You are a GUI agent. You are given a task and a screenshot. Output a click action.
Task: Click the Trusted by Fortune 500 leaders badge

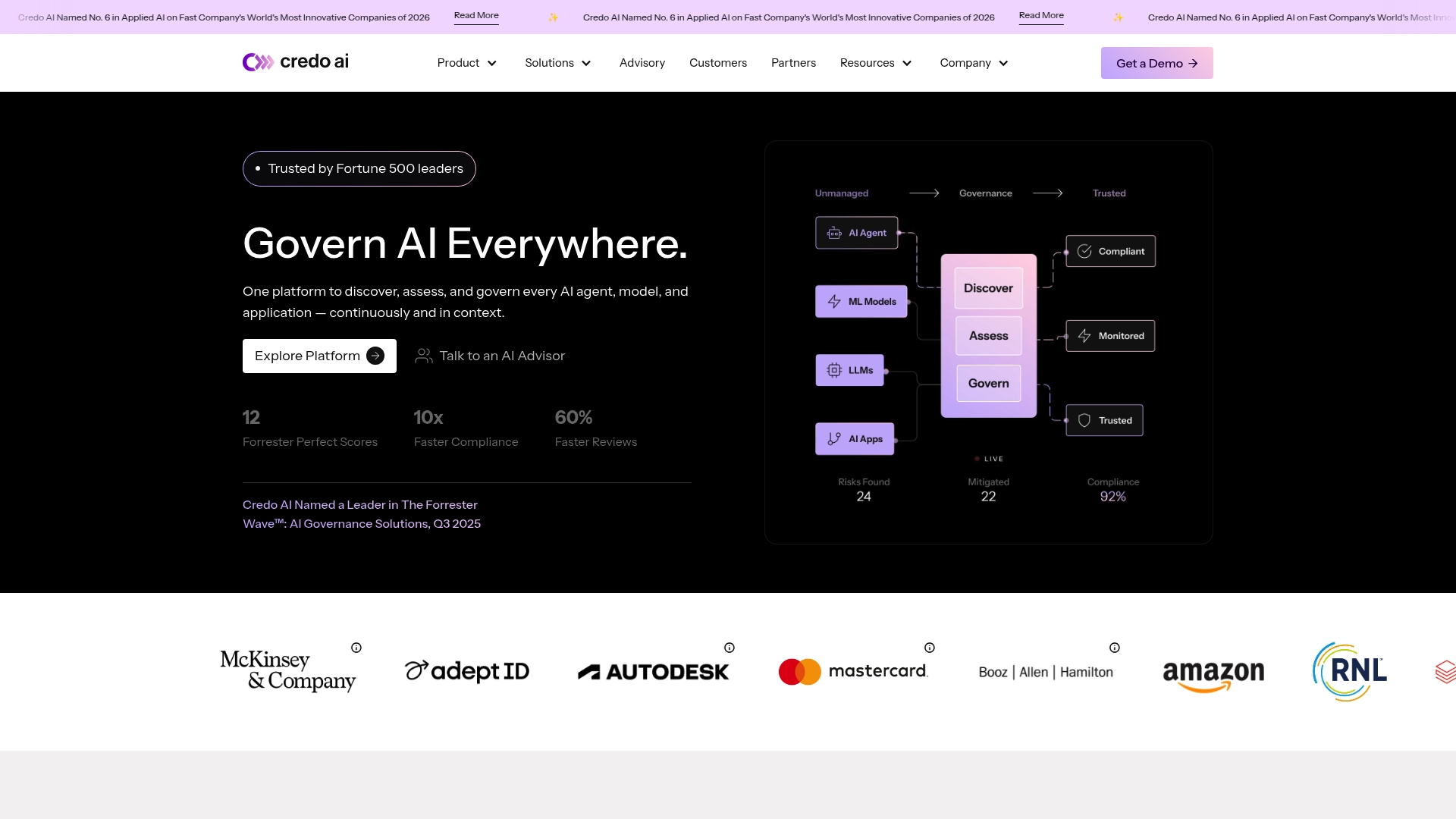359,168
